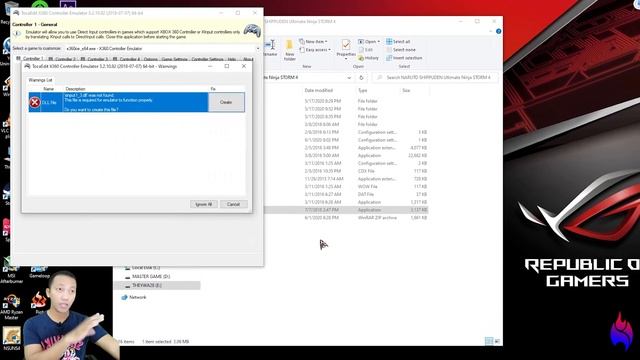Switch to the Controller 3 tab
This screenshot has width=640, height=360.
(x=95, y=59)
